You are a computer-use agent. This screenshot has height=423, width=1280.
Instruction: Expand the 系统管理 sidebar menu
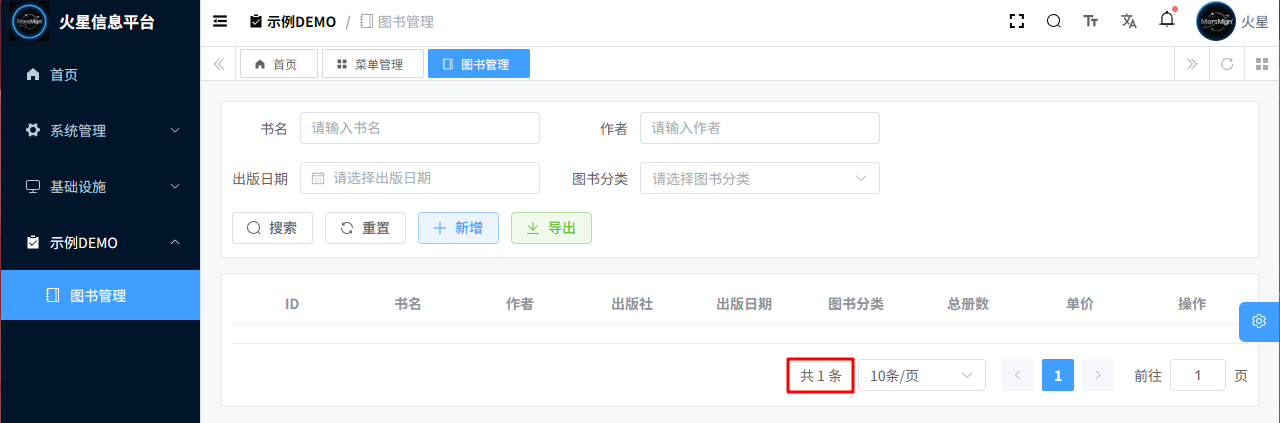click(x=100, y=130)
